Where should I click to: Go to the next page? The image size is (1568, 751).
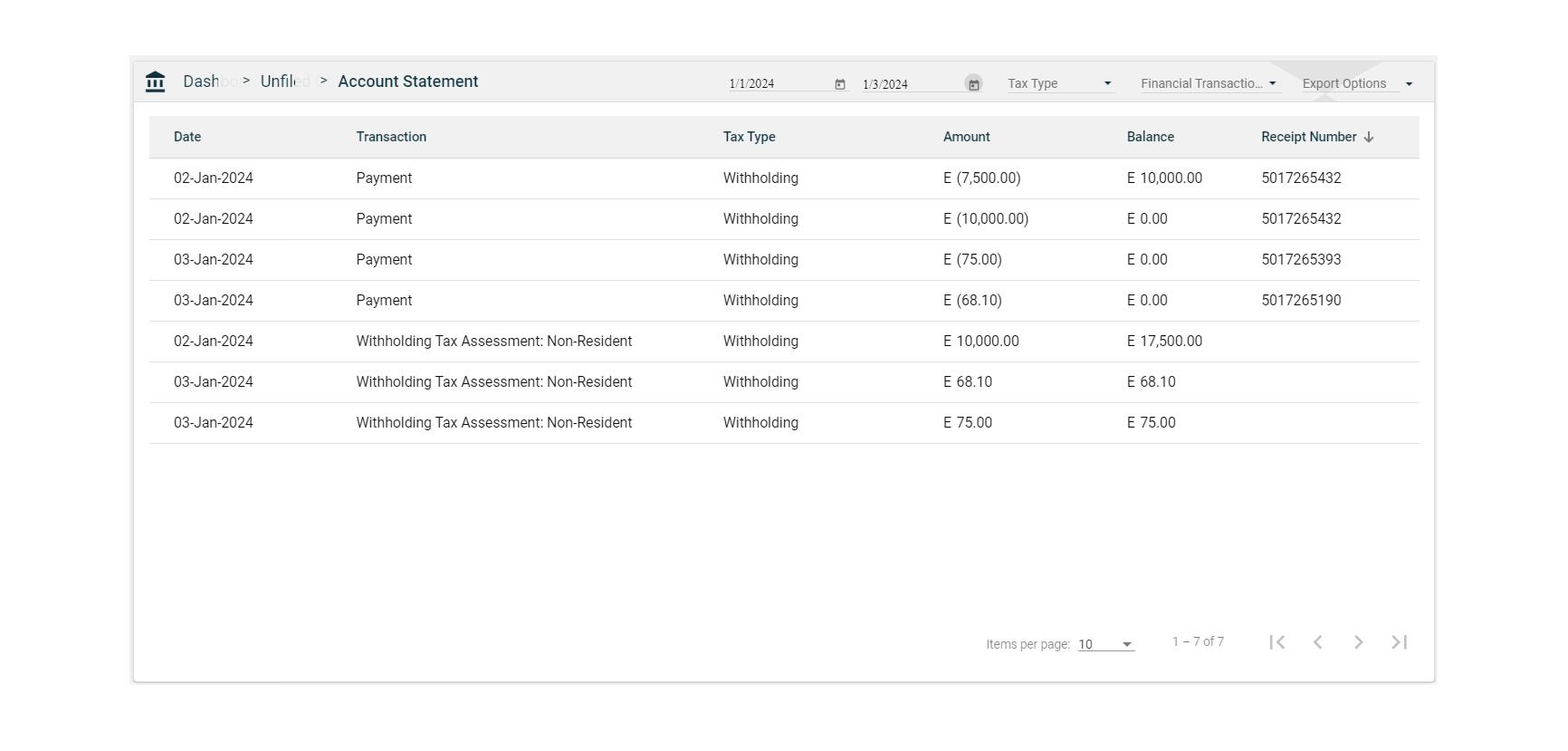click(1358, 642)
